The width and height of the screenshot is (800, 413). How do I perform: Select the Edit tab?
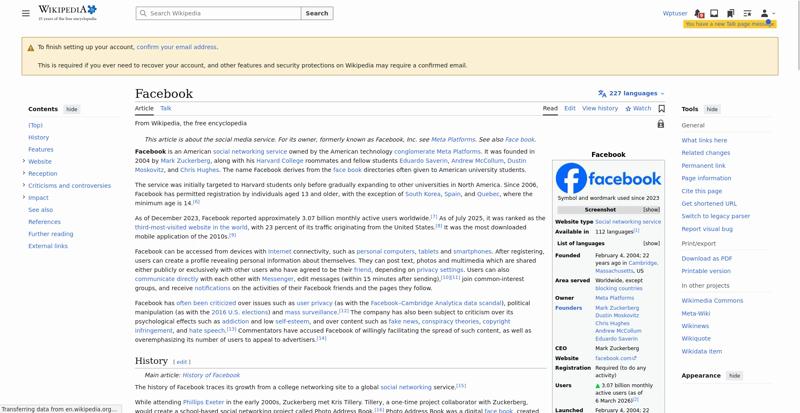(x=570, y=108)
